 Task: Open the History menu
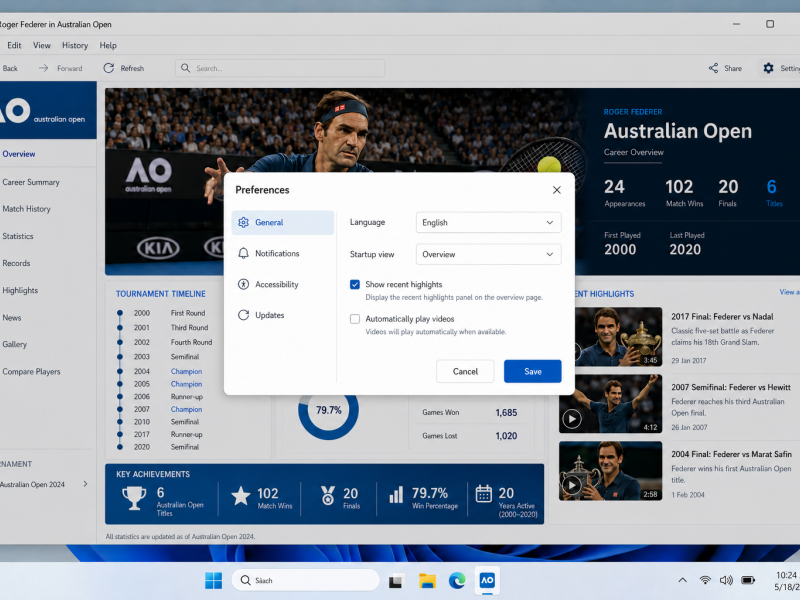[75, 45]
